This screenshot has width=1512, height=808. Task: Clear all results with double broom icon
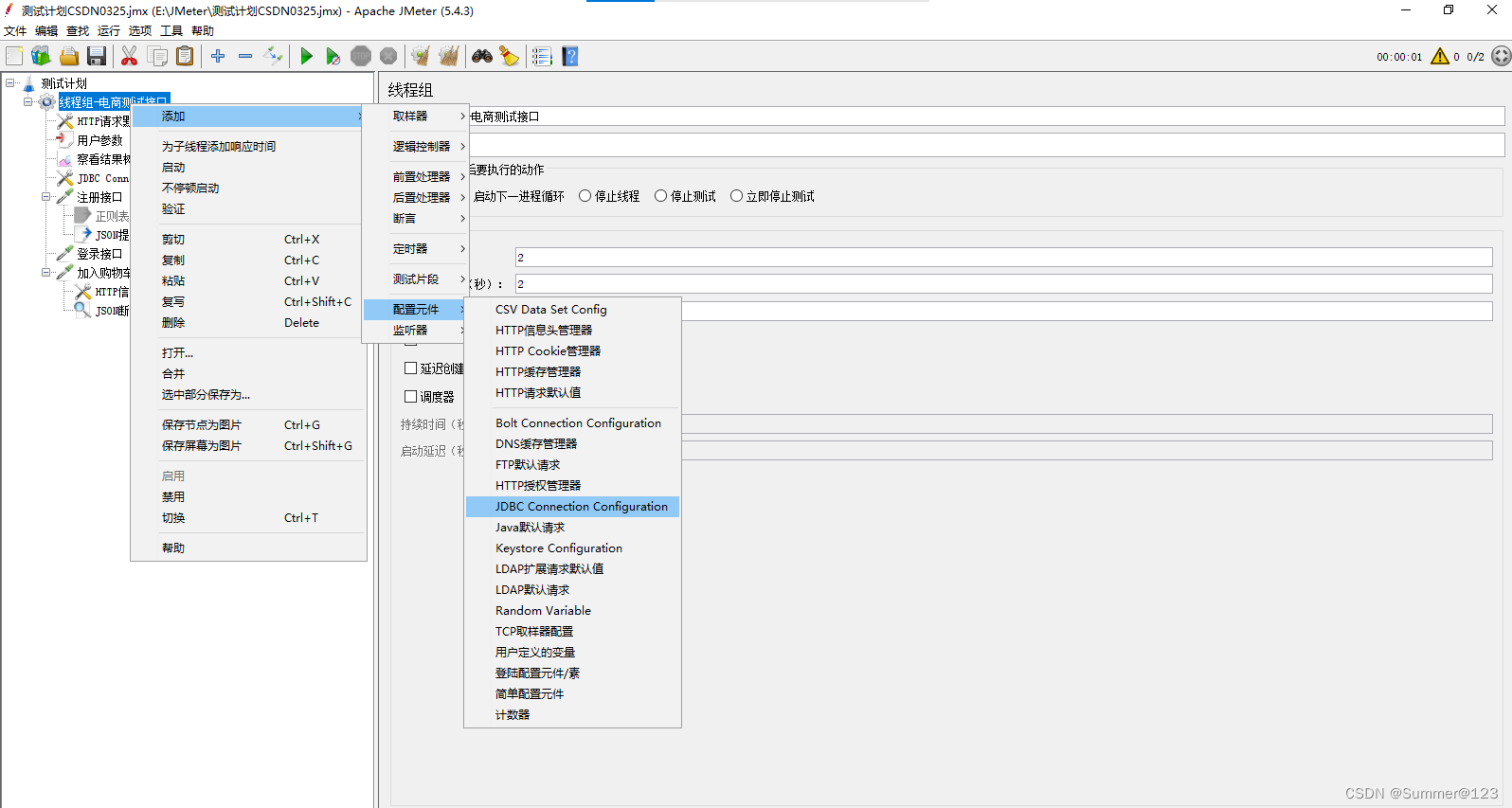(449, 57)
